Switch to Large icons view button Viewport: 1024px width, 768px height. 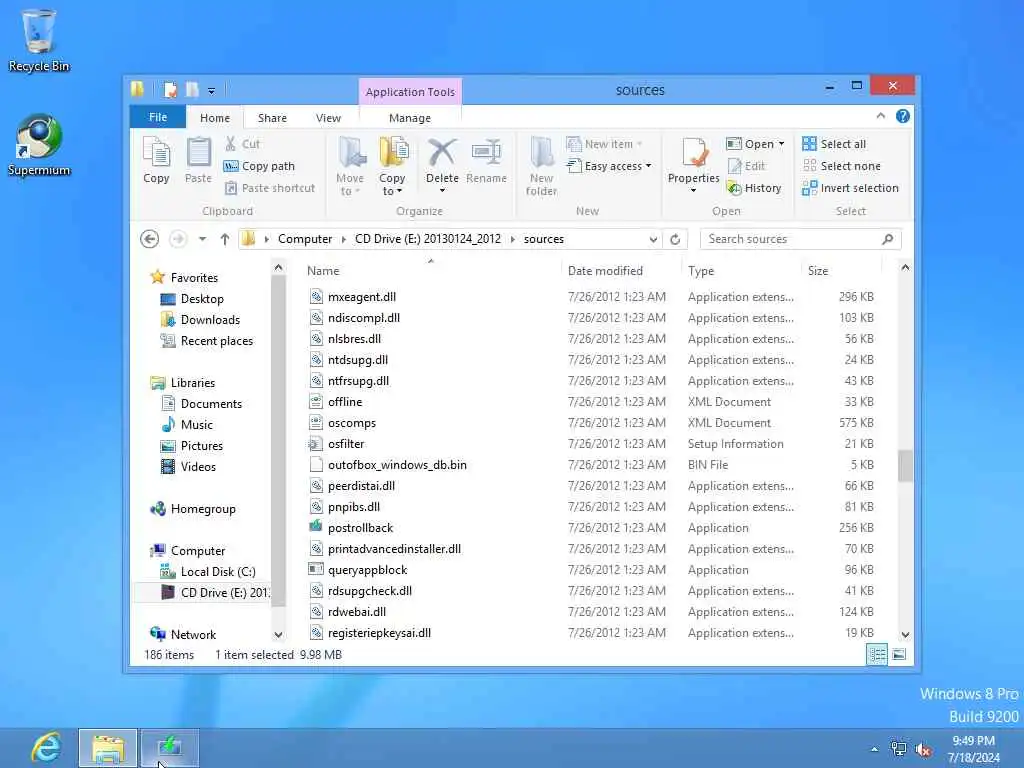[x=899, y=654]
